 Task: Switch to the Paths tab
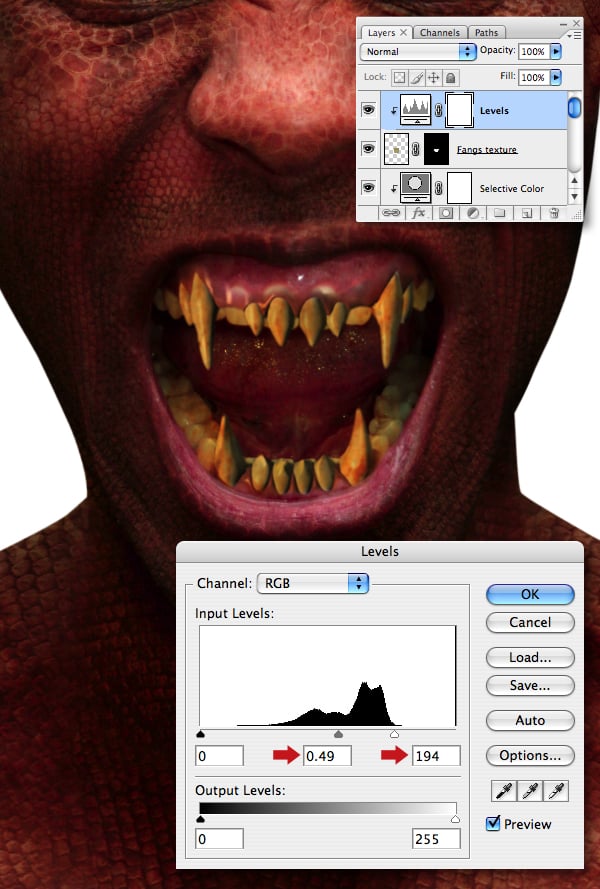[487, 32]
